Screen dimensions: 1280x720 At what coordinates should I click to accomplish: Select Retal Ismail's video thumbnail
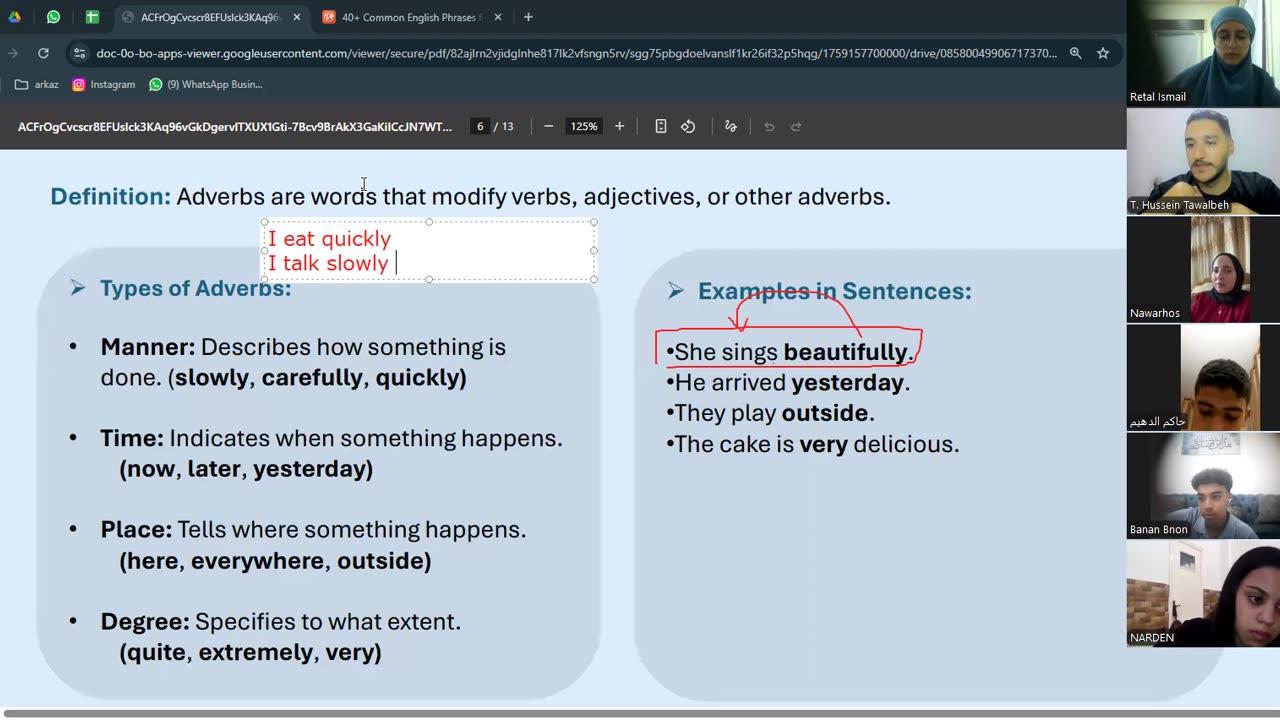1203,53
